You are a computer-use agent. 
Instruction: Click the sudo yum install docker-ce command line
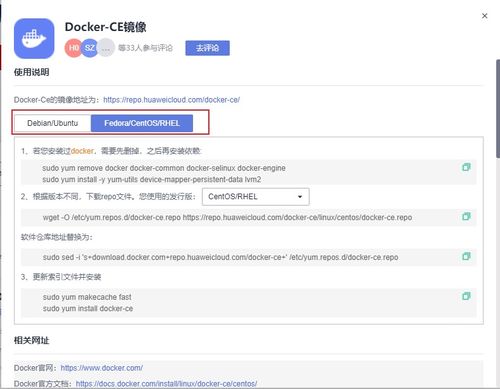coord(88,309)
